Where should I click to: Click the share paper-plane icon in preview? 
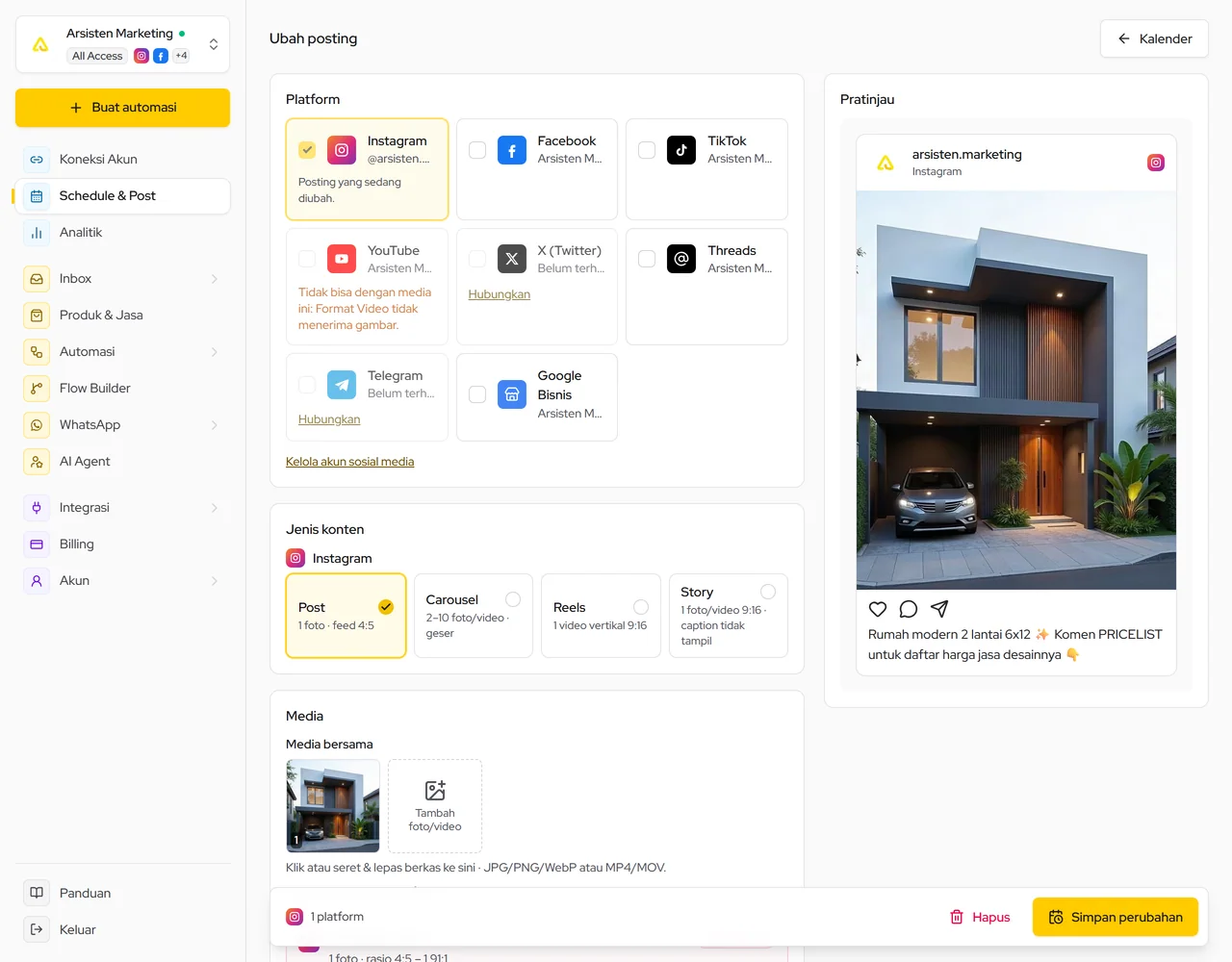pos(939,609)
